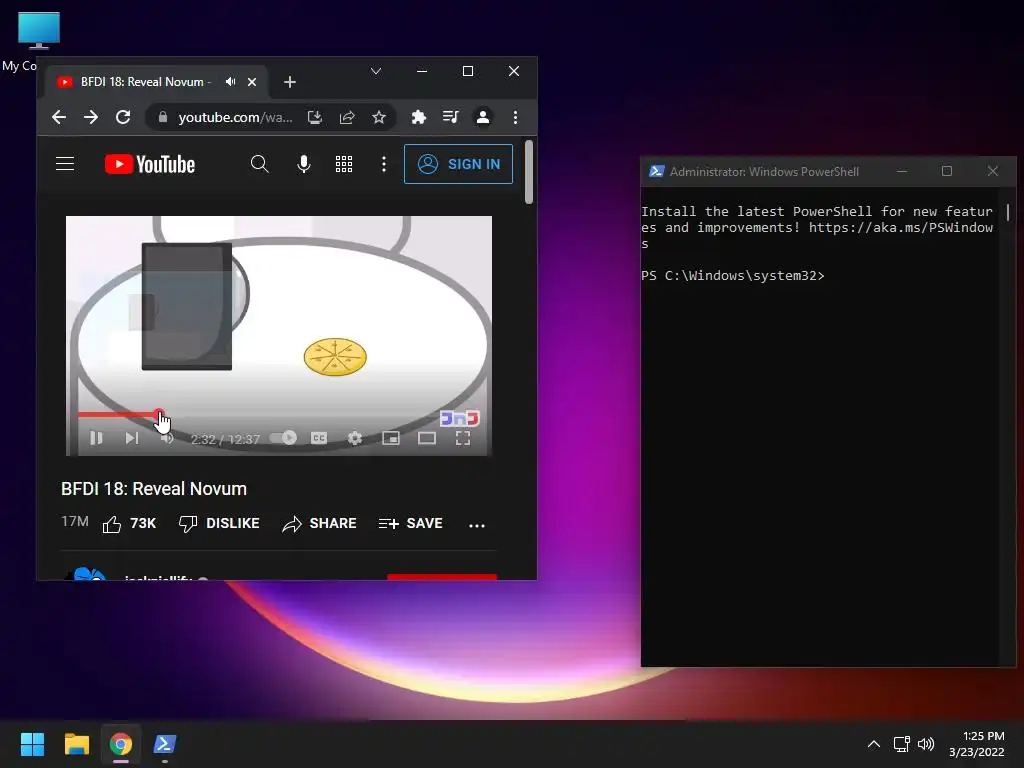The height and width of the screenshot is (768, 1024).
Task: Click the DISLIKE button
Action: click(219, 524)
